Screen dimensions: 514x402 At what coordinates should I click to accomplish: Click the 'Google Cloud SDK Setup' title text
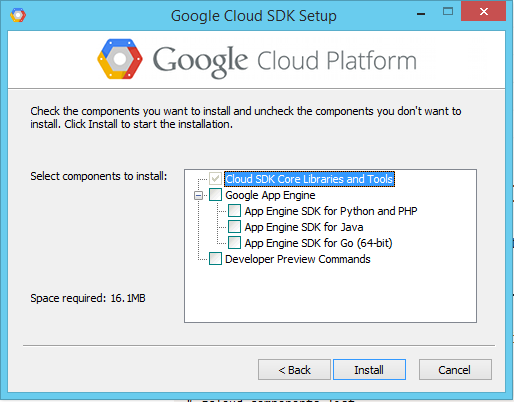(x=254, y=16)
